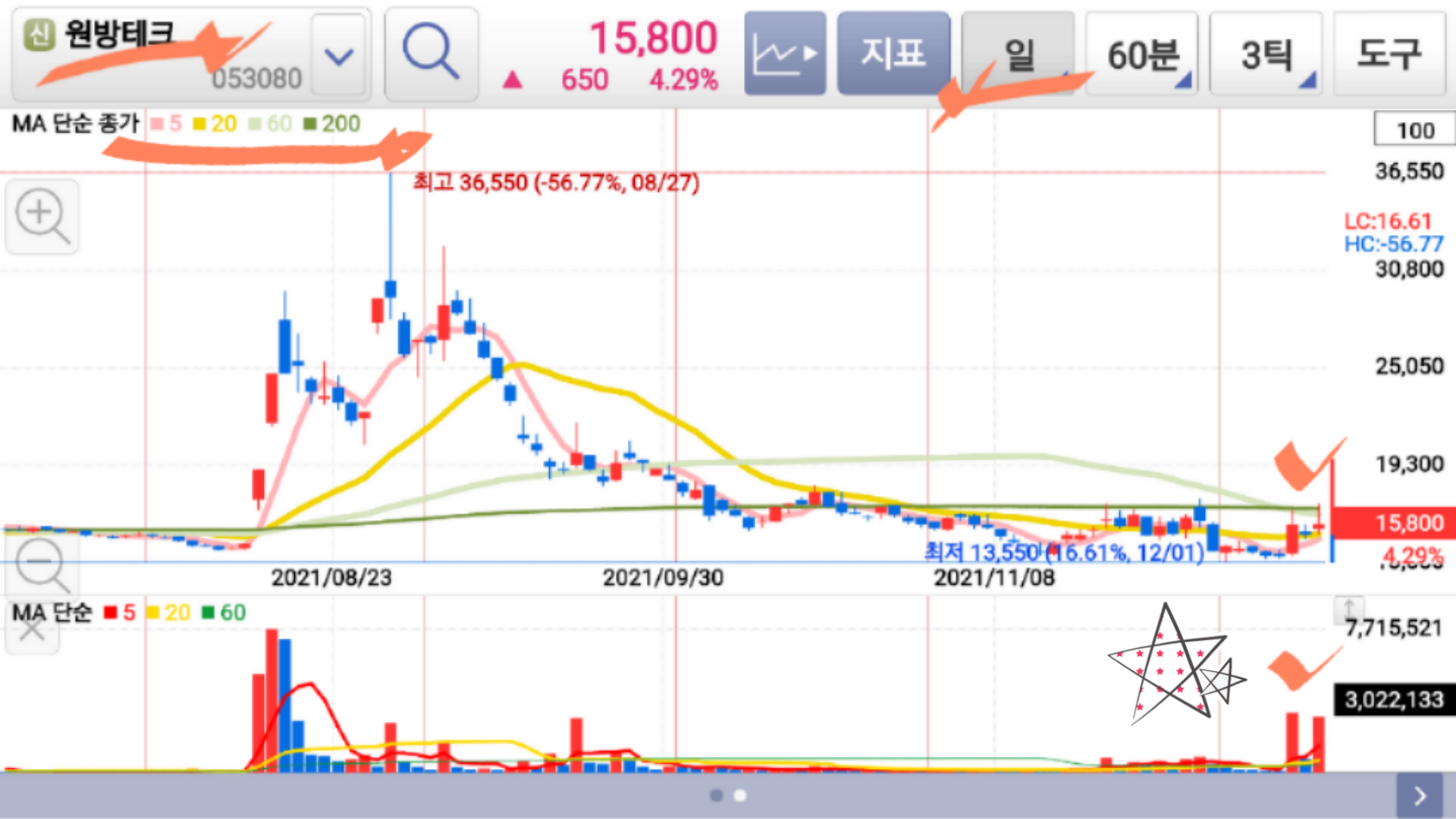Zoom in the chart with plus magnifier

[x=42, y=216]
